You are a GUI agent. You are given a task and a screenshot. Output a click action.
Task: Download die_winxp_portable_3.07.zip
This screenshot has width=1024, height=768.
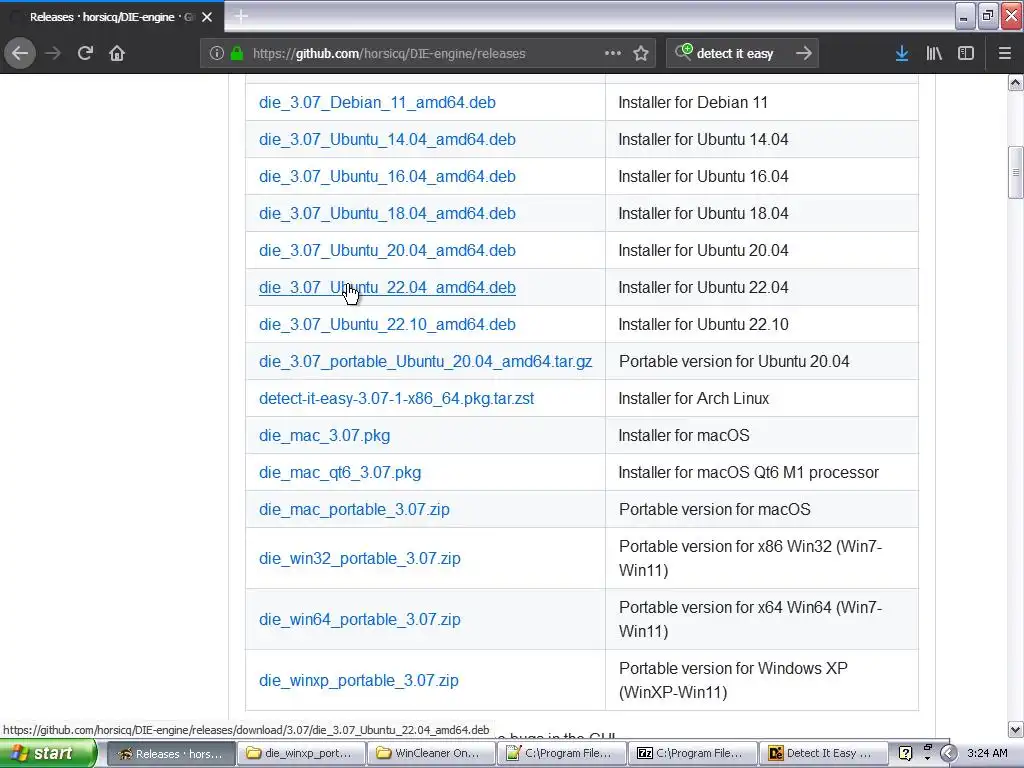[x=359, y=680]
